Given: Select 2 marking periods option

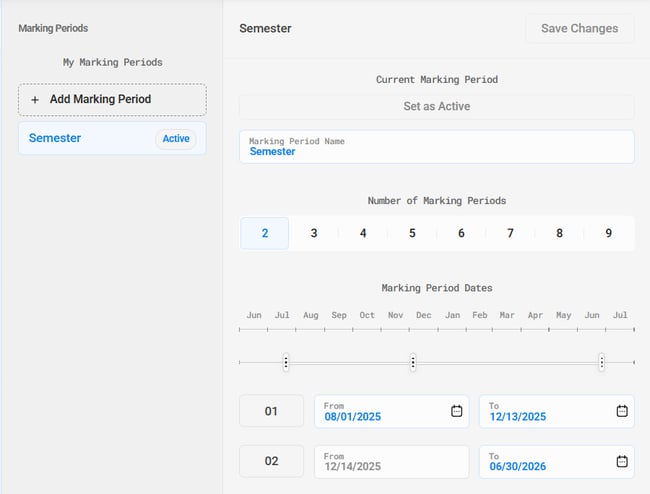Looking at the screenshot, I should pos(265,233).
